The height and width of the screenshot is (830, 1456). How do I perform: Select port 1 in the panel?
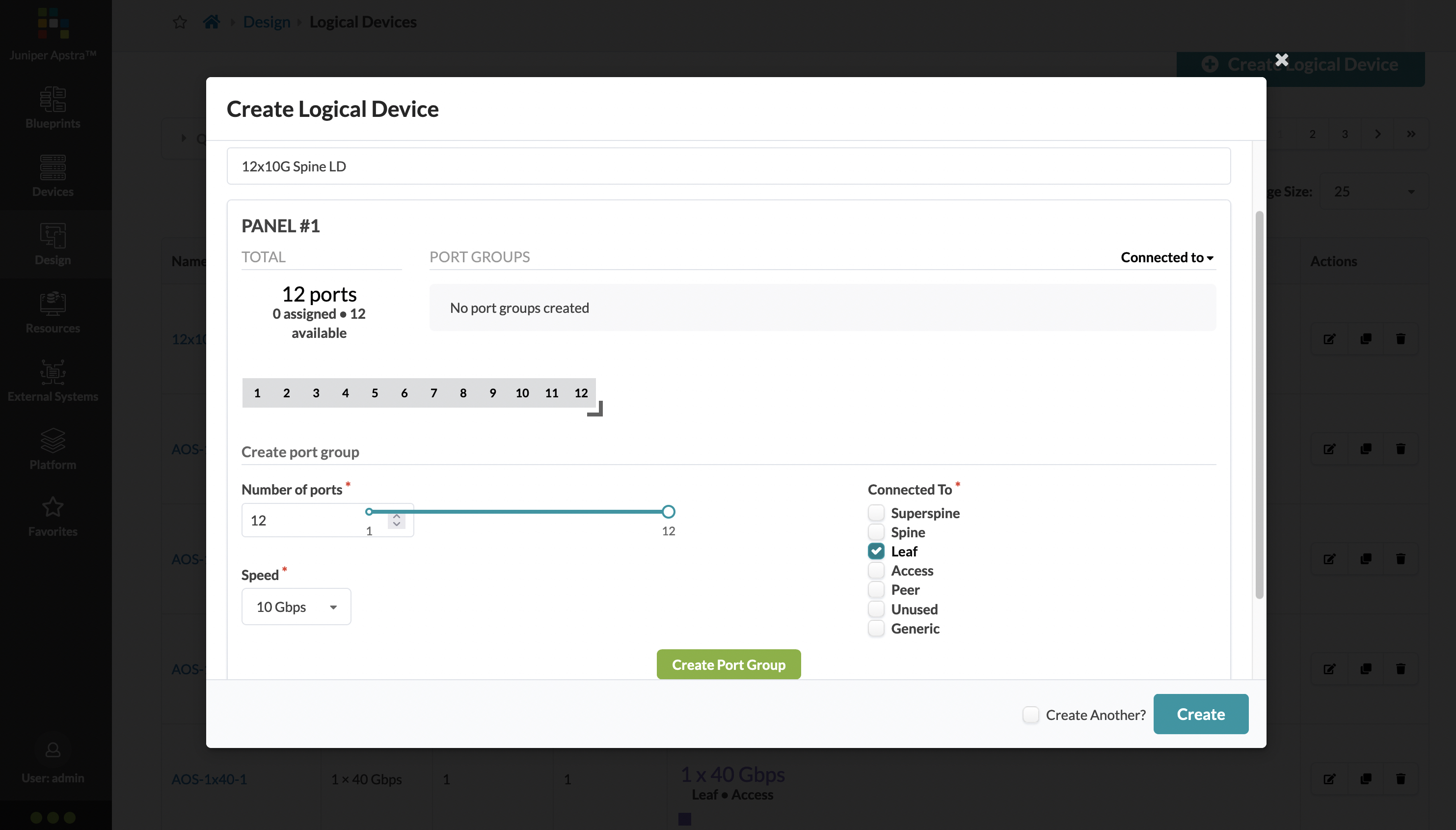(257, 393)
